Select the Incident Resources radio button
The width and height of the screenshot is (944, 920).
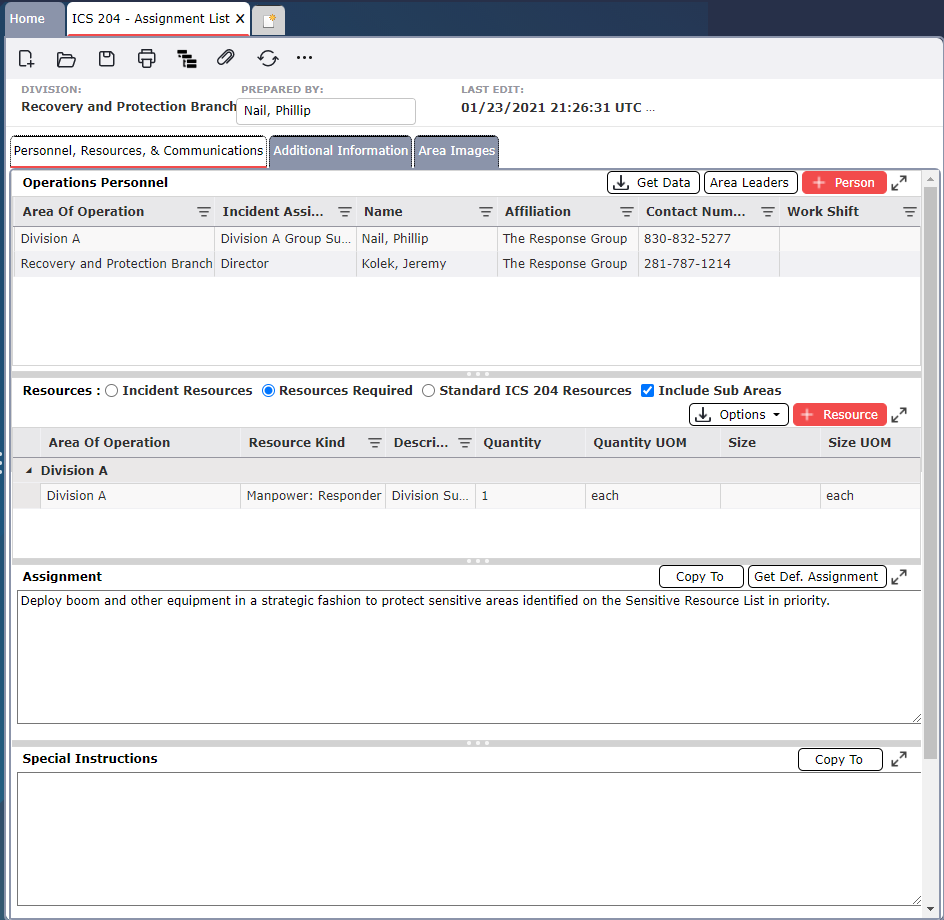point(112,391)
